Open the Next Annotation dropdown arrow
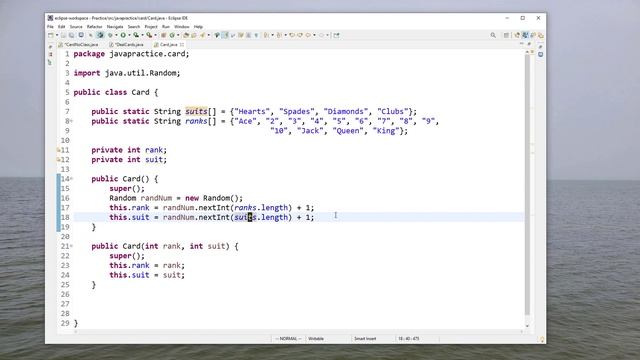Screen dimensions: 640x360 (x=273, y=35)
